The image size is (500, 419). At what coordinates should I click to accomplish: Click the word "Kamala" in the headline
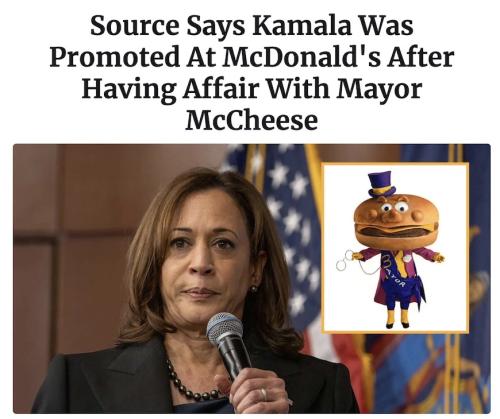(x=302, y=26)
